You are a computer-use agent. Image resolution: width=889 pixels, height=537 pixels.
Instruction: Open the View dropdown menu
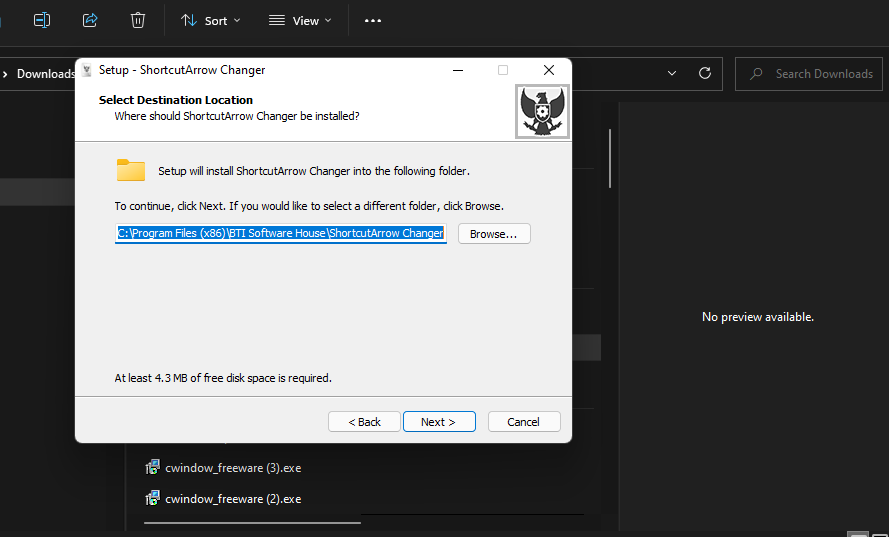[300, 20]
